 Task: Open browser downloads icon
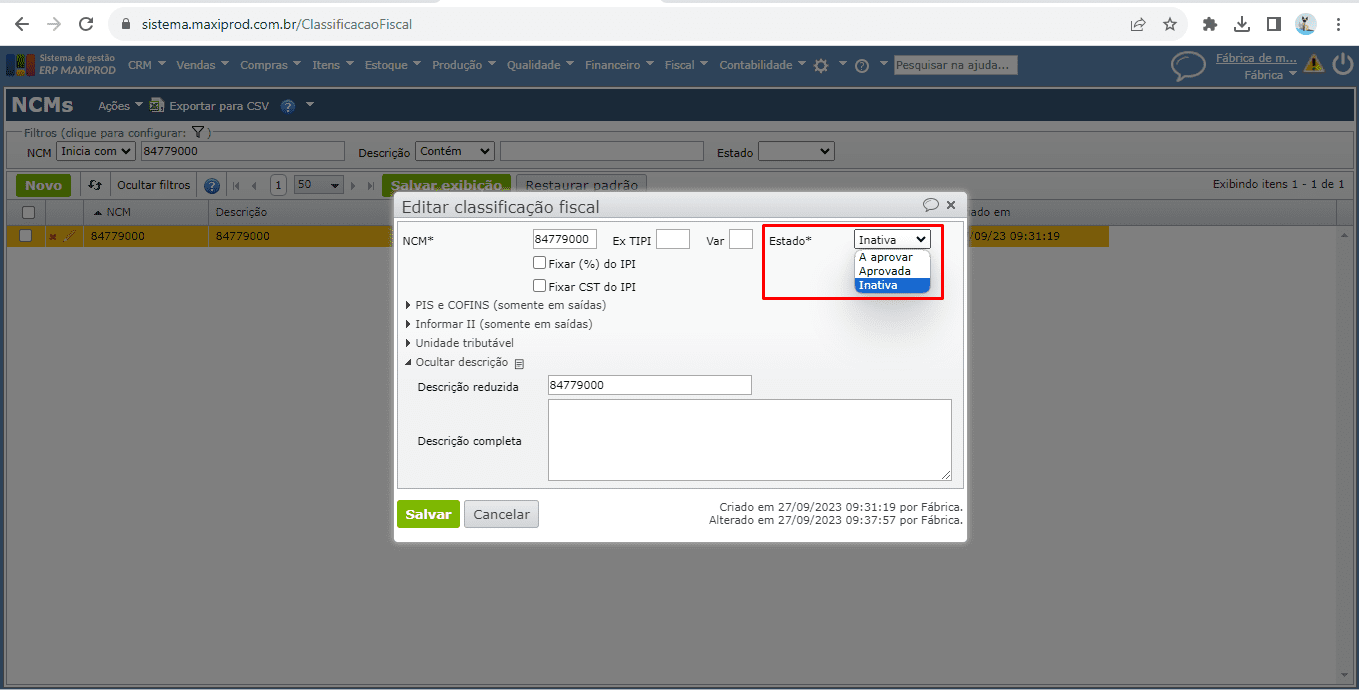click(1242, 24)
